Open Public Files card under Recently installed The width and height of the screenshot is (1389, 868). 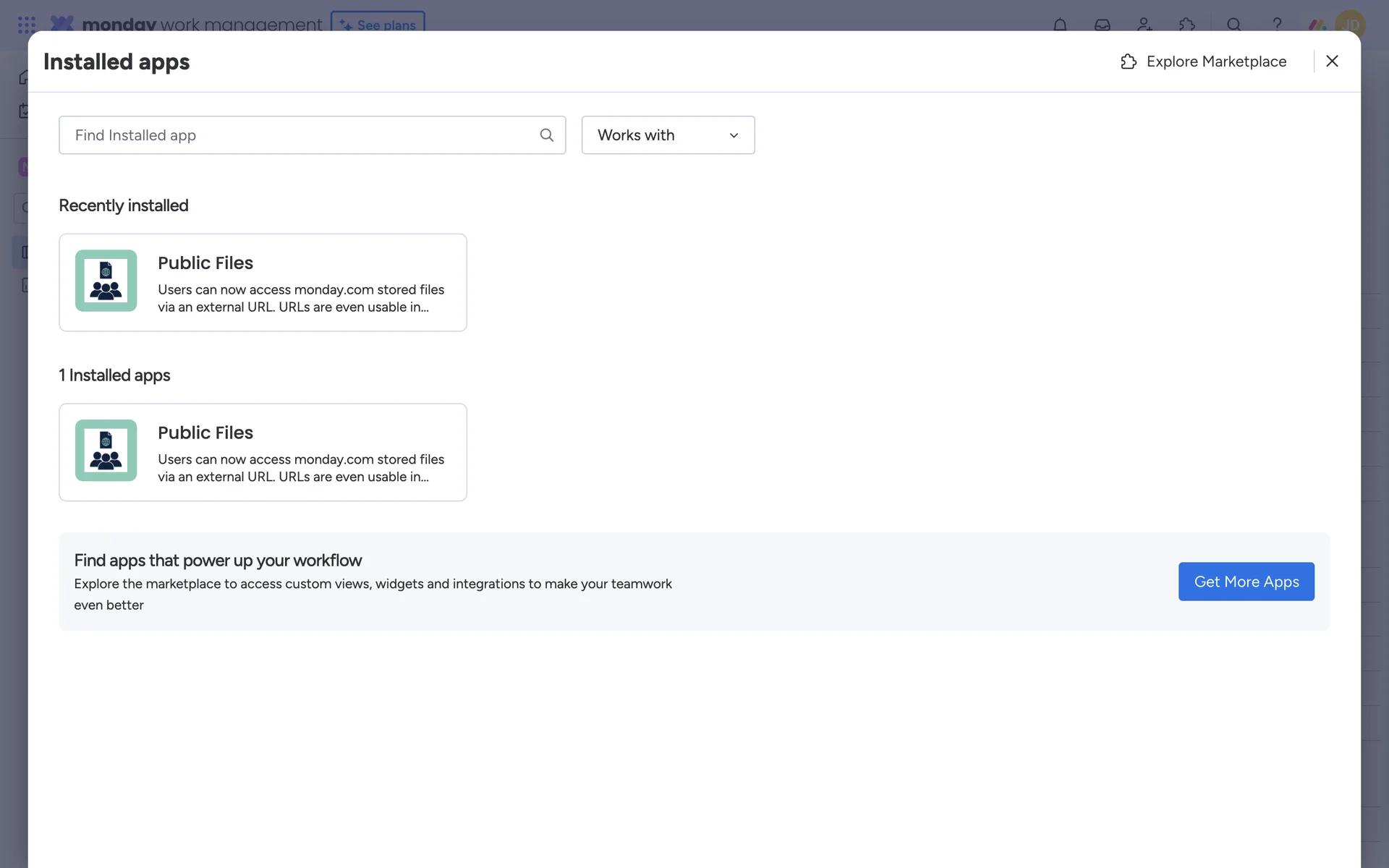pos(263,282)
